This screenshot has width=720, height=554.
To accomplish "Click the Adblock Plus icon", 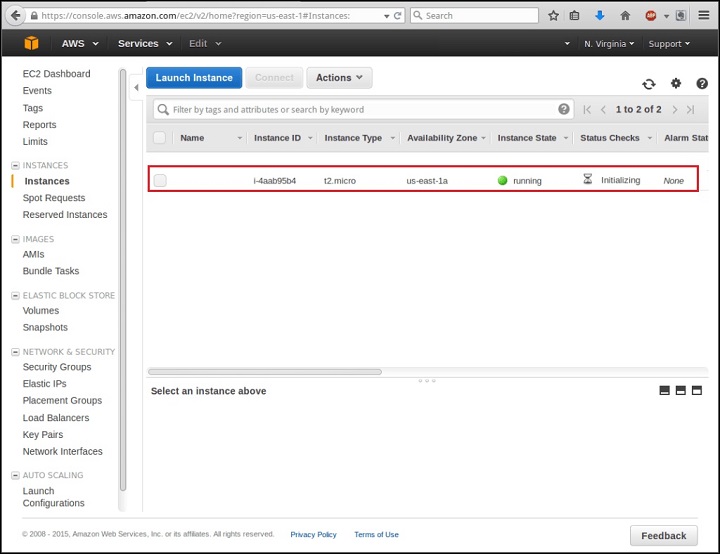I will point(651,16).
